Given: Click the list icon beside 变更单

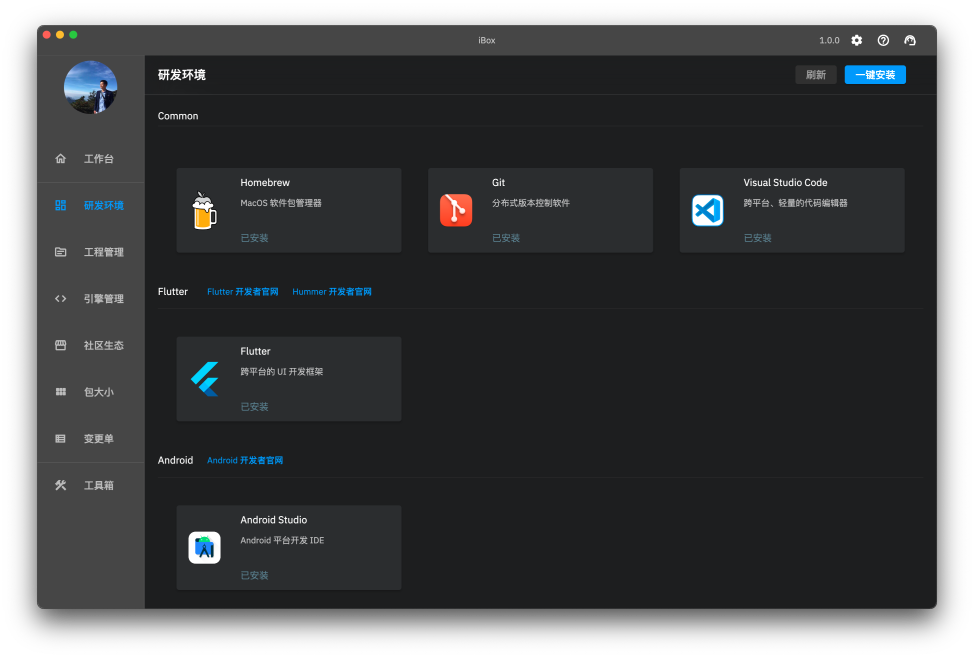Looking at the screenshot, I should [60, 439].
